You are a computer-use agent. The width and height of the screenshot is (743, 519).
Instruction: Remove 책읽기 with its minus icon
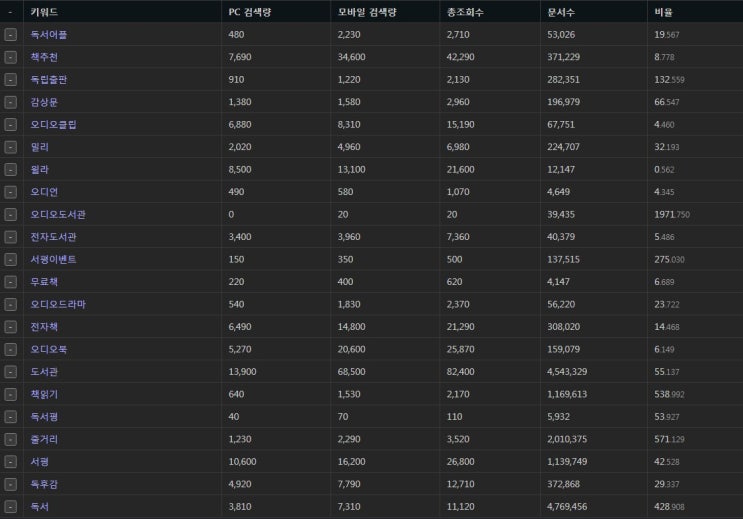click(x=10, y=394)
